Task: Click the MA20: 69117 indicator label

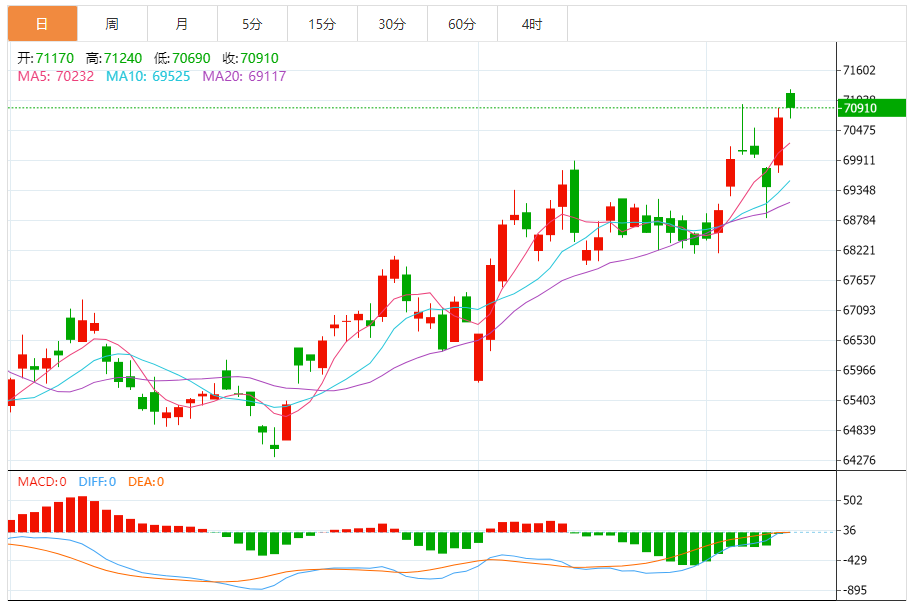Action: click(x=244, y=76)
